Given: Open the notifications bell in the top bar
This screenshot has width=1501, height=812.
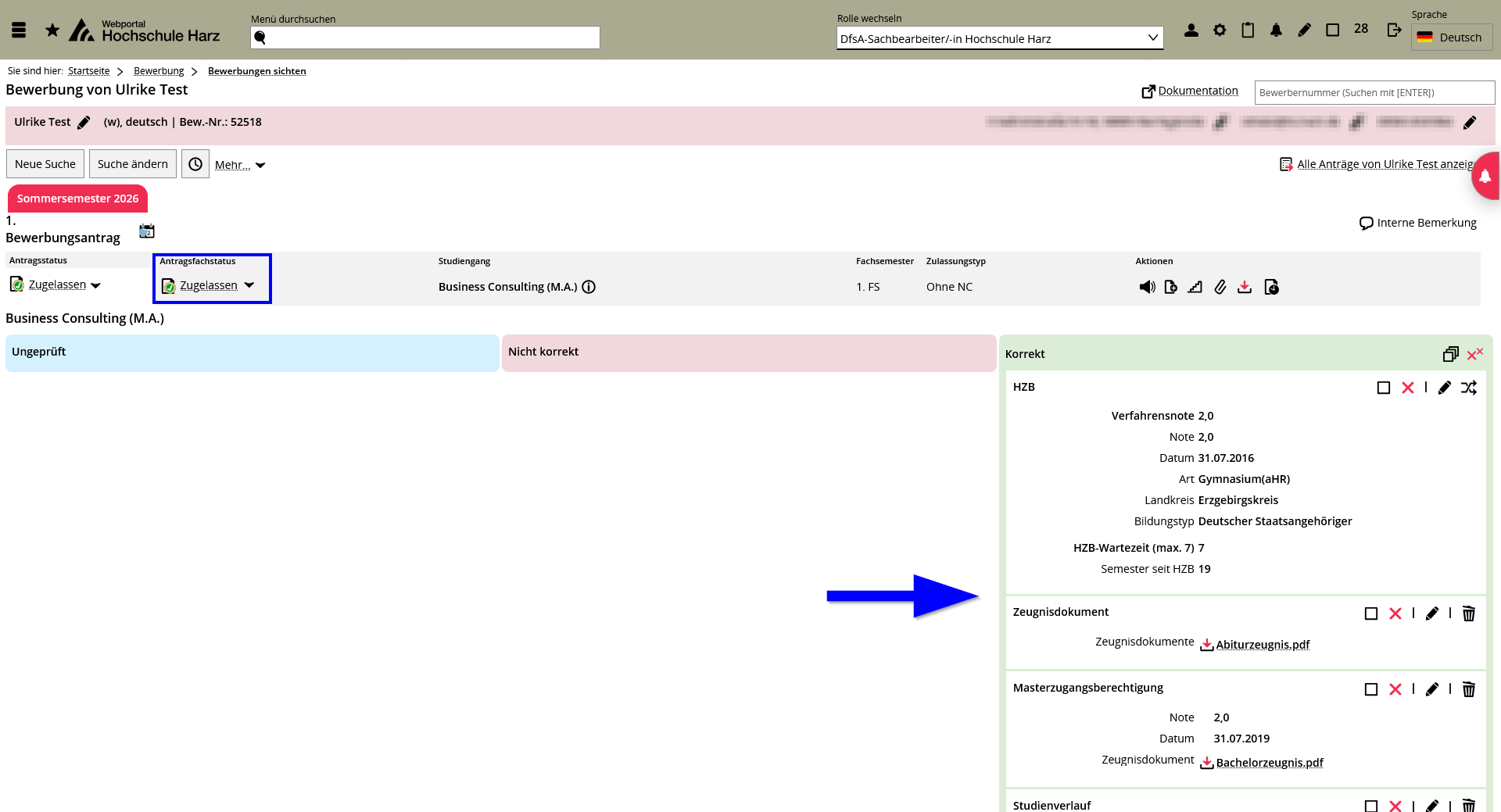Looking at the screenshot, I should tap(1276, 30).
